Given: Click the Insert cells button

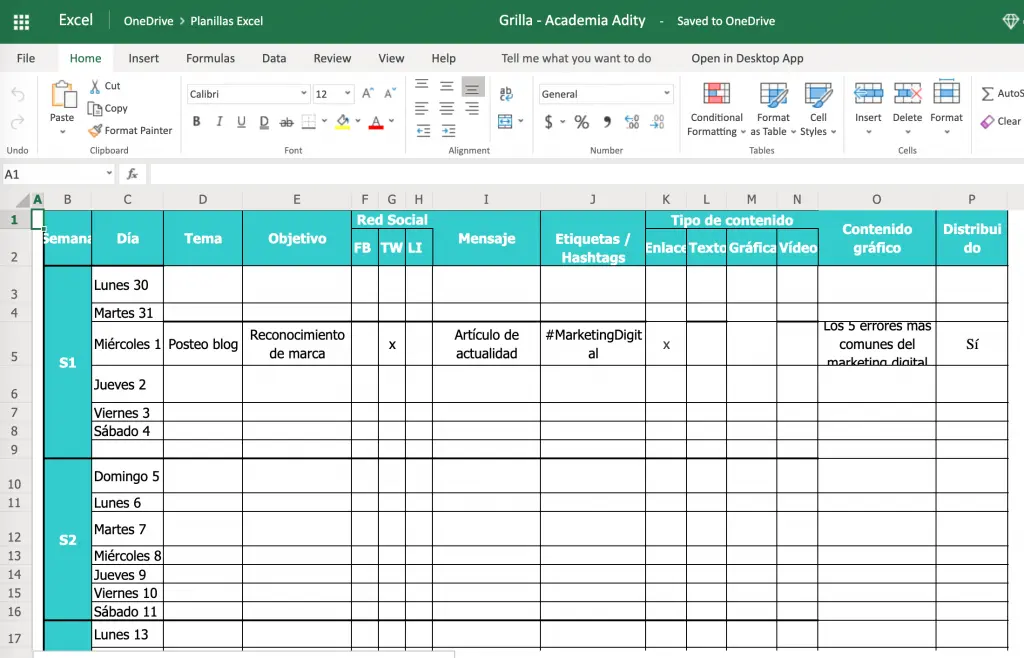Looking at the screenshot, I should coord(869,108).
